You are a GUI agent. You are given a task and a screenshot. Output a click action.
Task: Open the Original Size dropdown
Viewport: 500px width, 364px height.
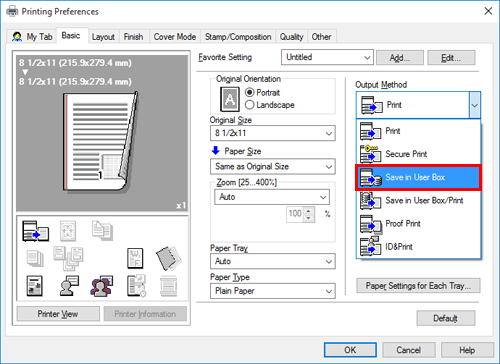[273, 133]
